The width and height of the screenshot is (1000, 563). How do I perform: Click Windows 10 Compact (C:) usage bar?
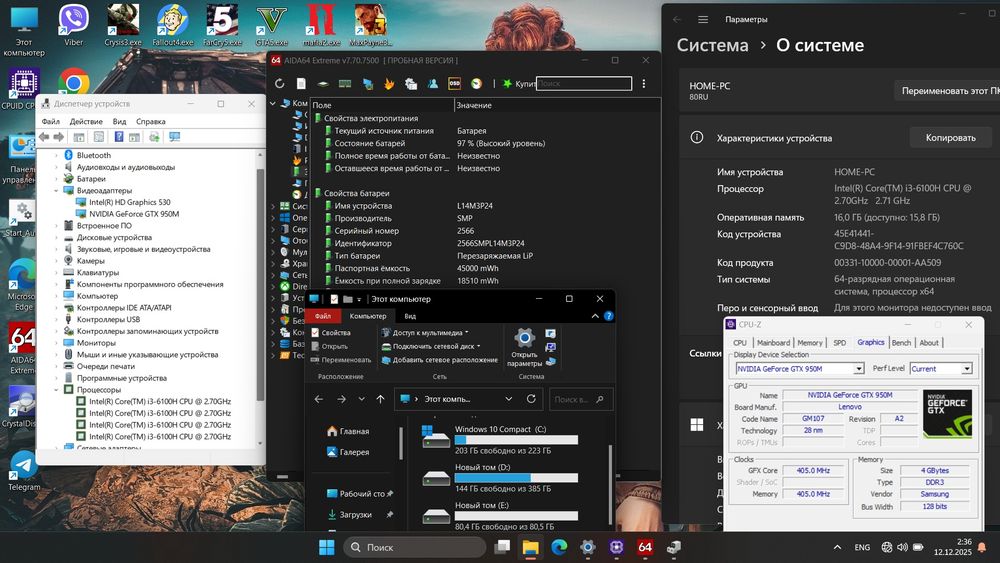(x=516, y=440)
